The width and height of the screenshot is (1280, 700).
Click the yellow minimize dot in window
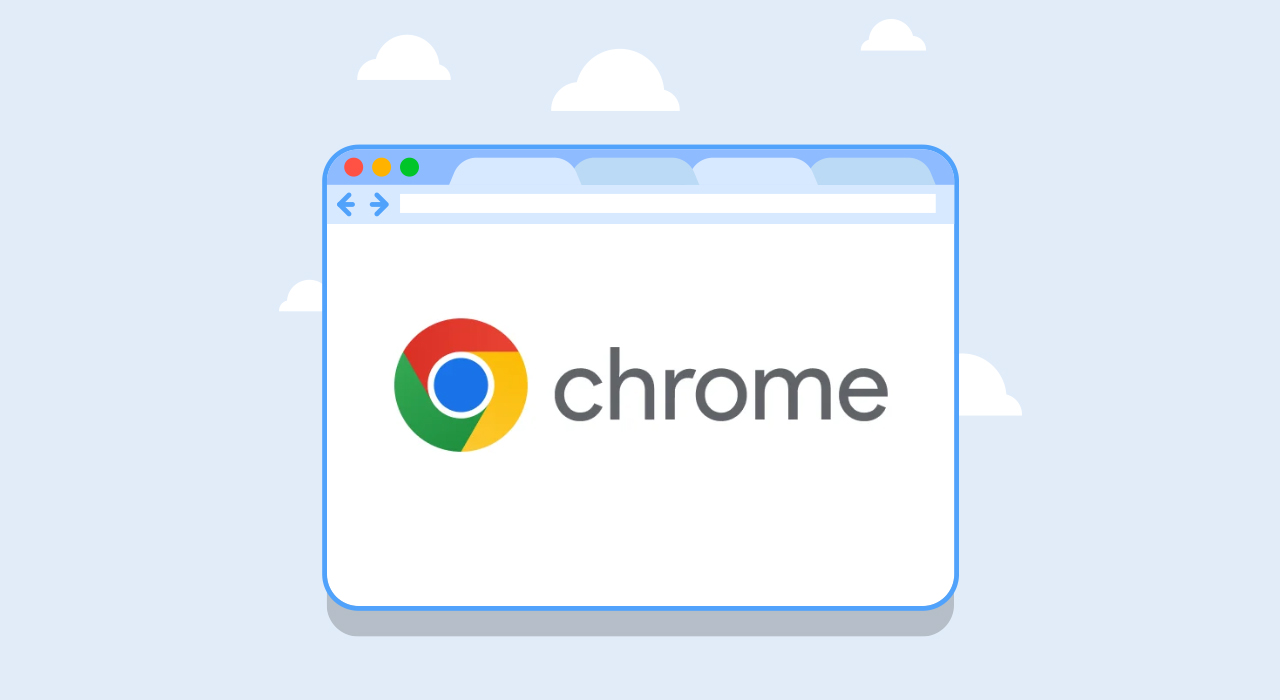coord(382,167)
